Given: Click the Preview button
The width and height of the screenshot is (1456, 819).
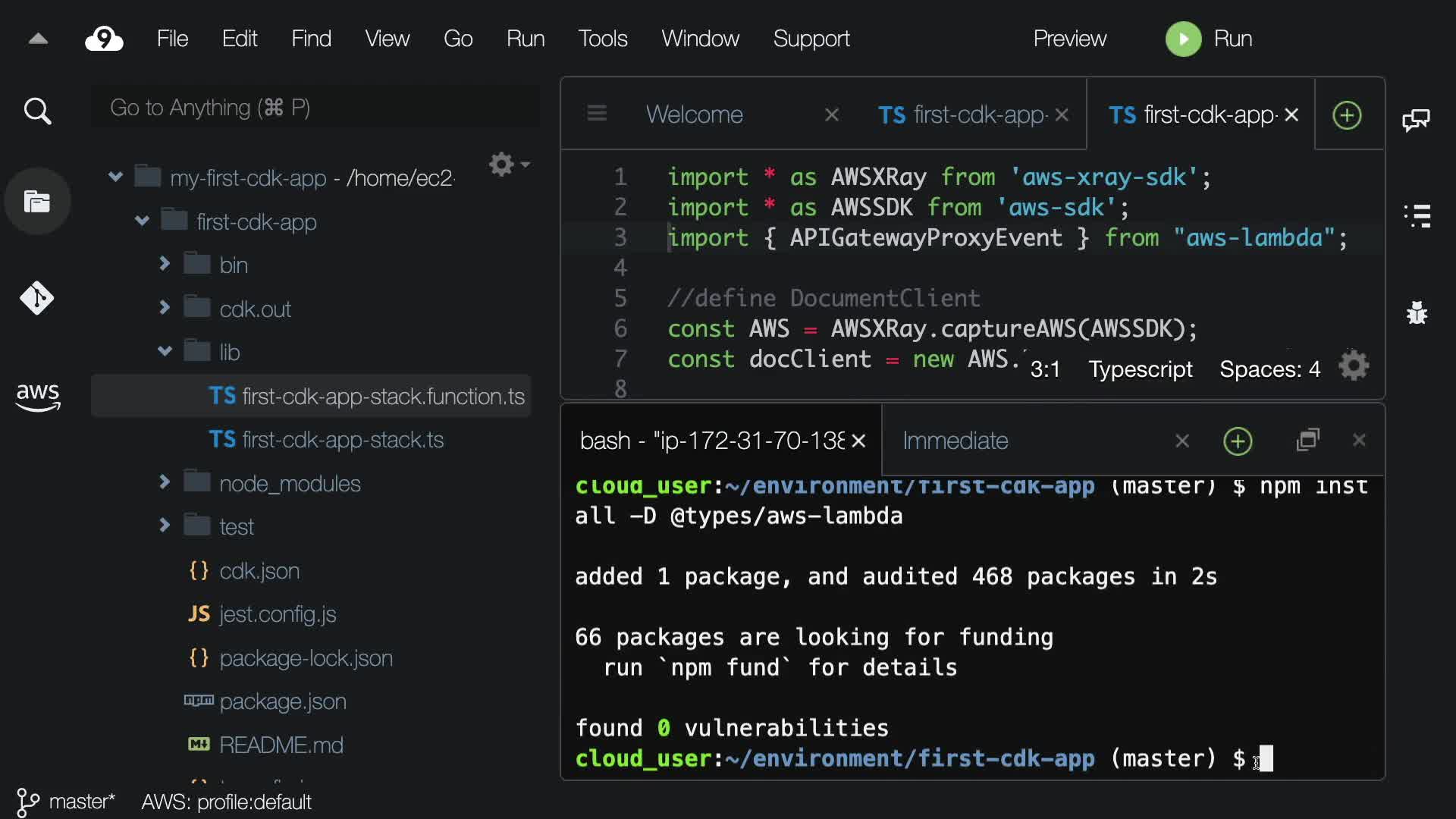Looking at the screenshot, I should (1069, 39).
